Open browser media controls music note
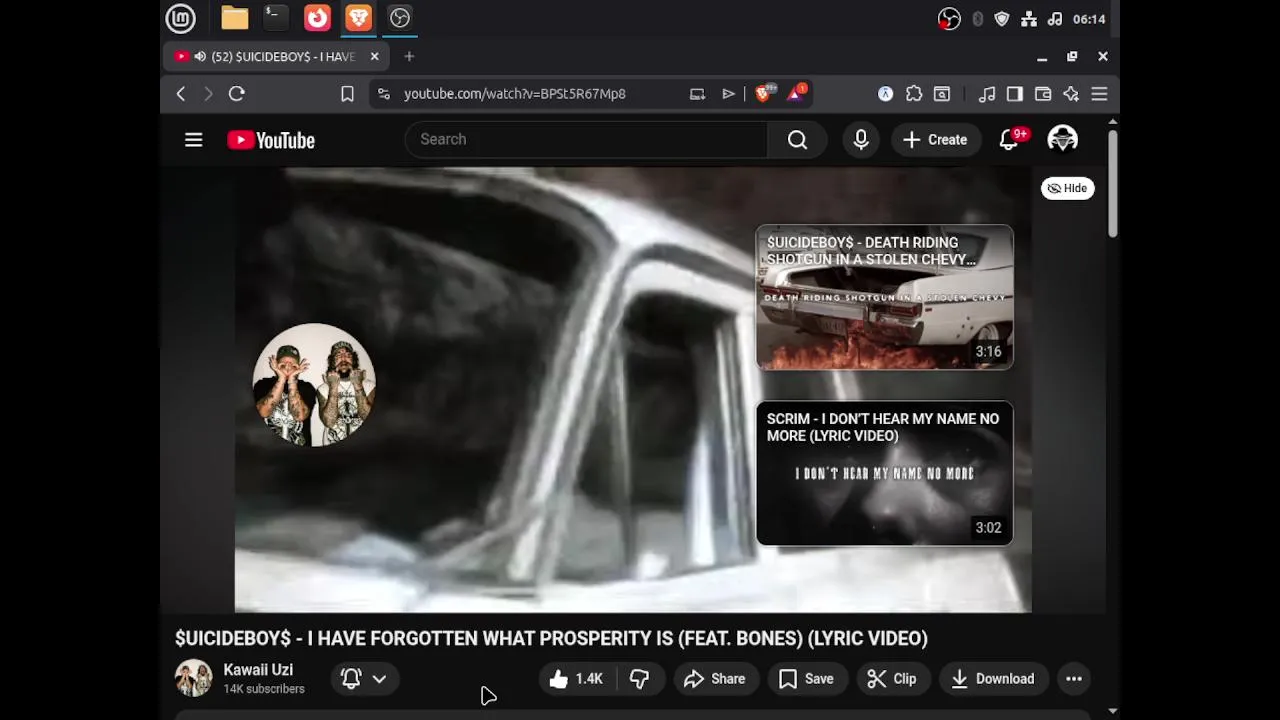This screenshot has width=1280, height=720. 987,94
